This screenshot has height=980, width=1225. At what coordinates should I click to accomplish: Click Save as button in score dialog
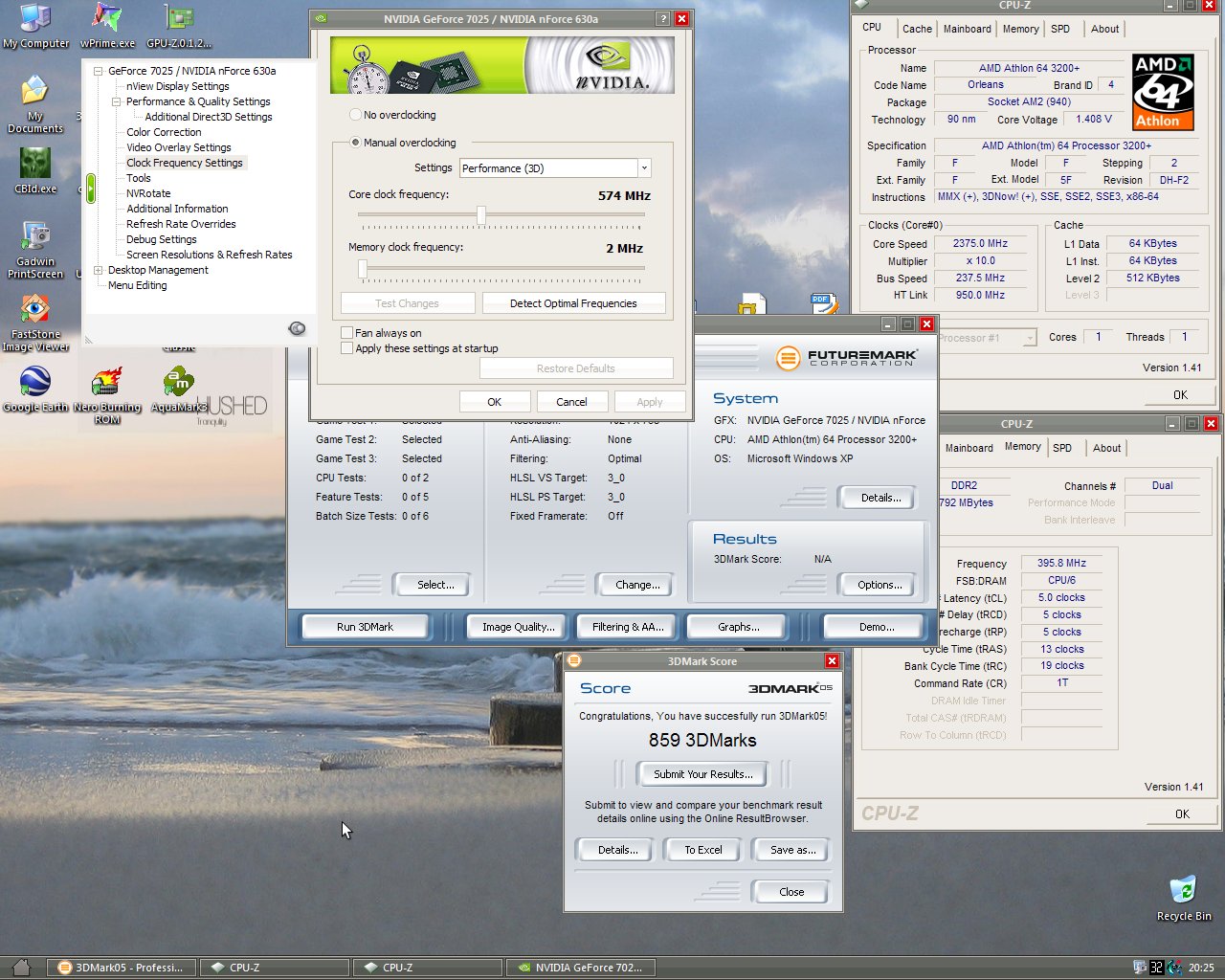click(792, 850)
